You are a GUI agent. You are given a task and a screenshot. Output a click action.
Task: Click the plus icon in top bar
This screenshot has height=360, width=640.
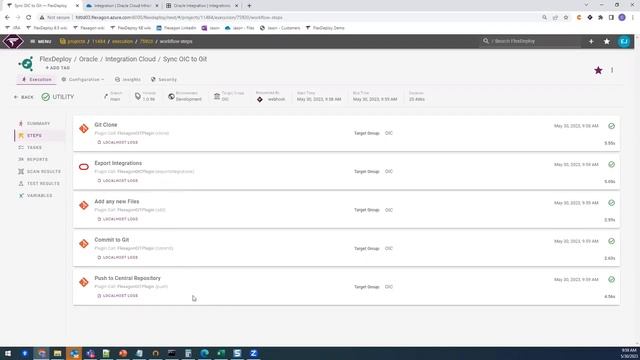(x=591, y=42)
